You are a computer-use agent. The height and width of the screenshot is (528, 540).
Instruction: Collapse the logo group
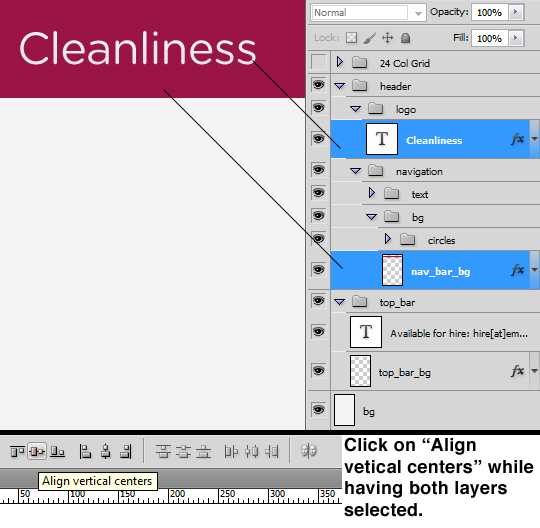pos(355,109)
